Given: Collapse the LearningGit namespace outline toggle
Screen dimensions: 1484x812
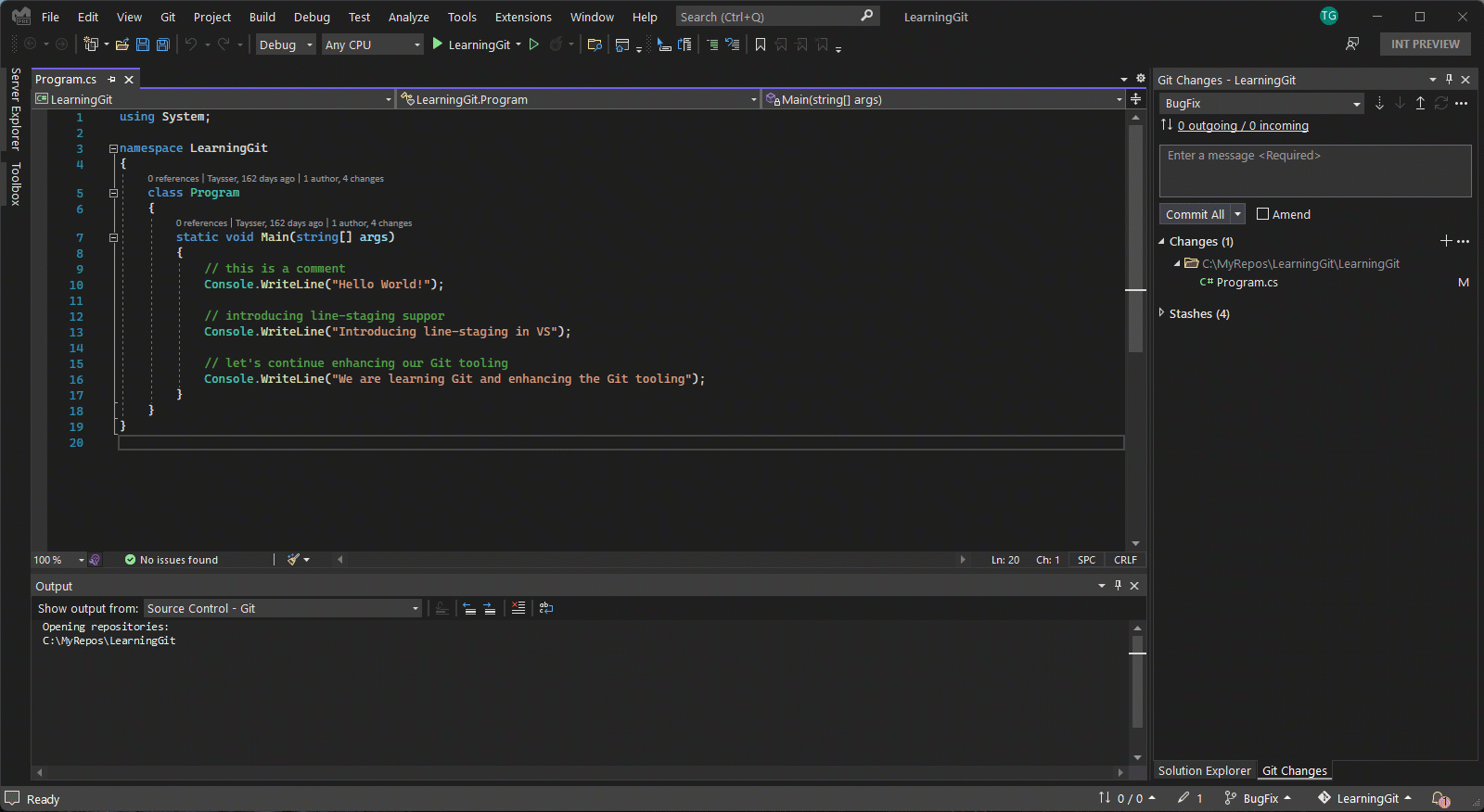Looking at the screenshot, I should 113,148.
